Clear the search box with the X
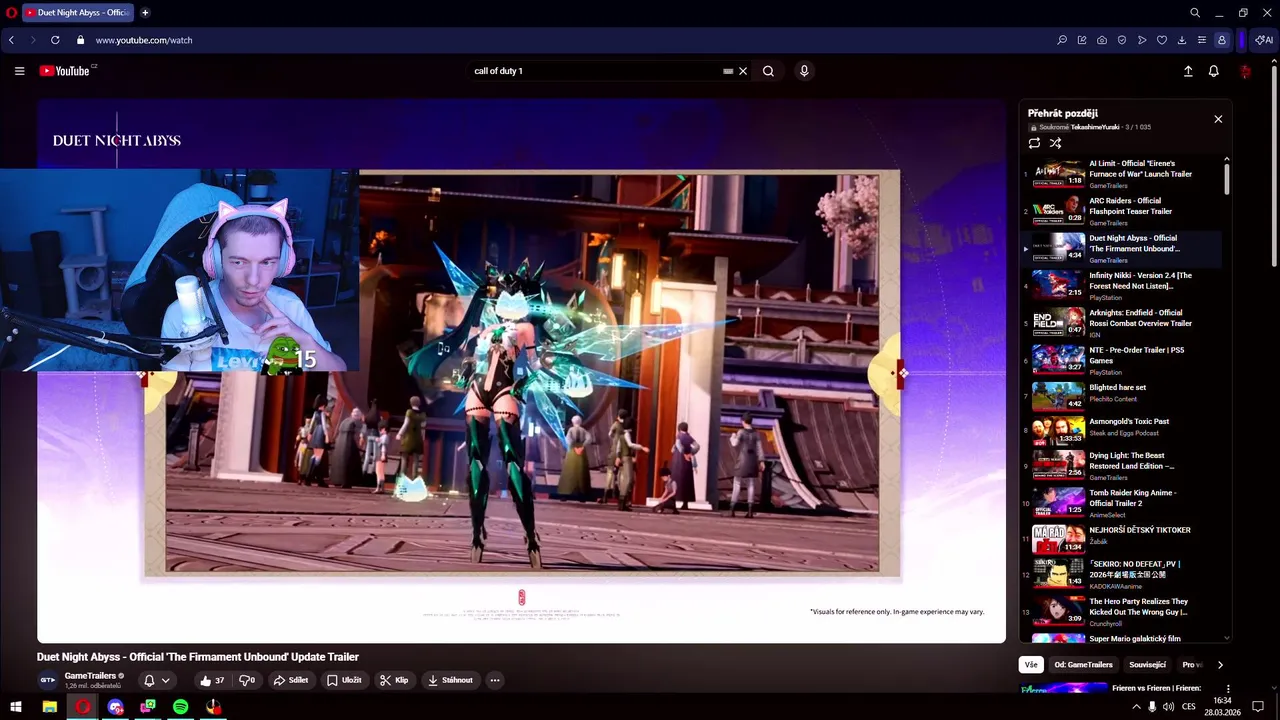The image size is (1280, 720). click(x=743, y=71)
